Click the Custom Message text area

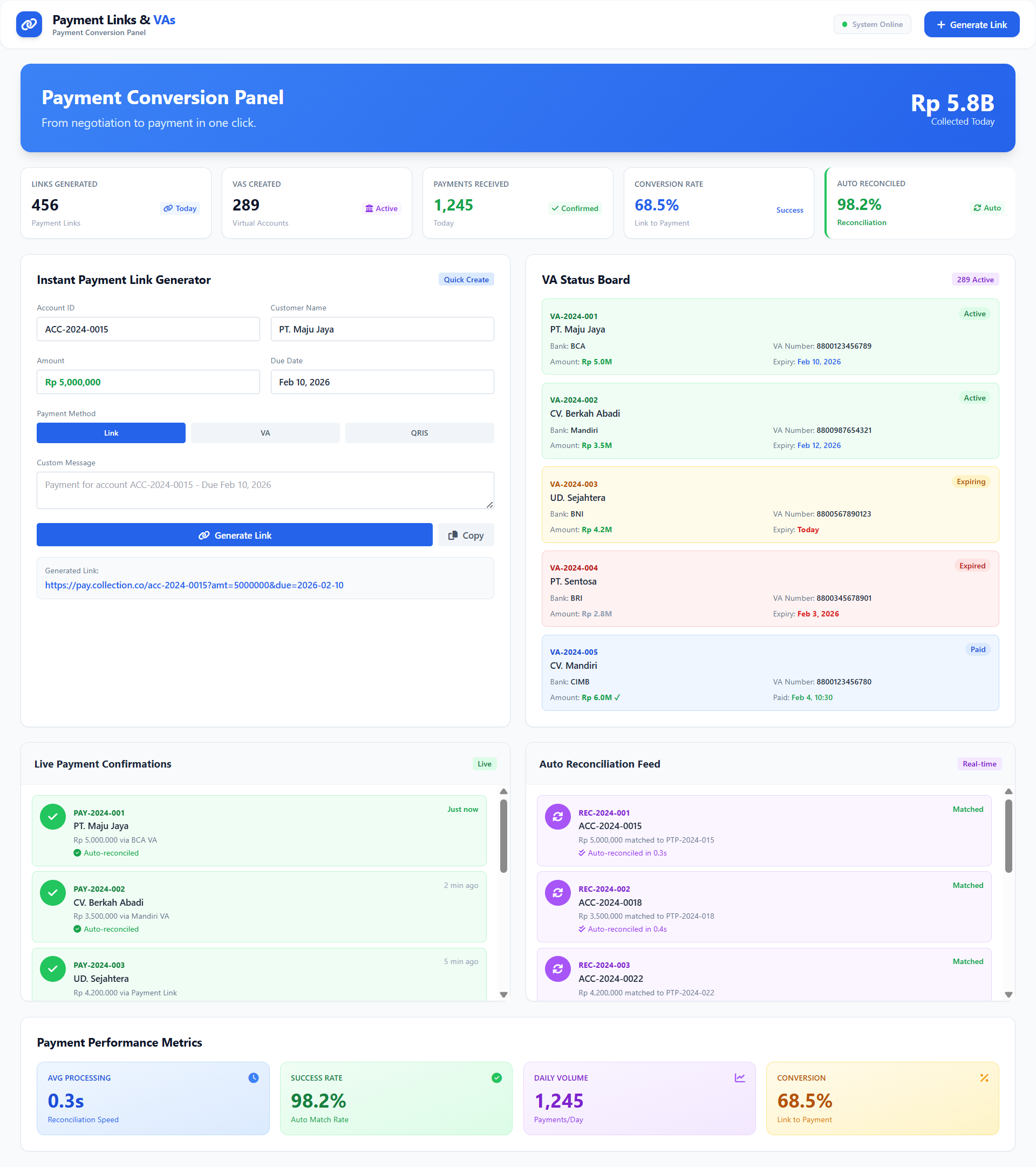coord(265,490)
